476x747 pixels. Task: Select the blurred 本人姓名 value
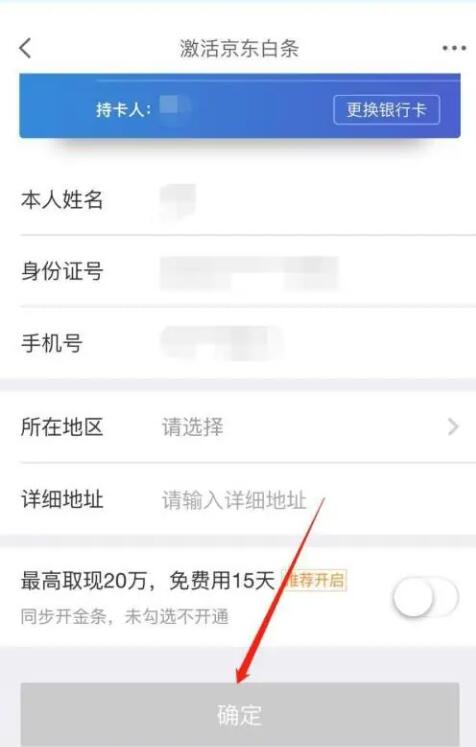178,202
